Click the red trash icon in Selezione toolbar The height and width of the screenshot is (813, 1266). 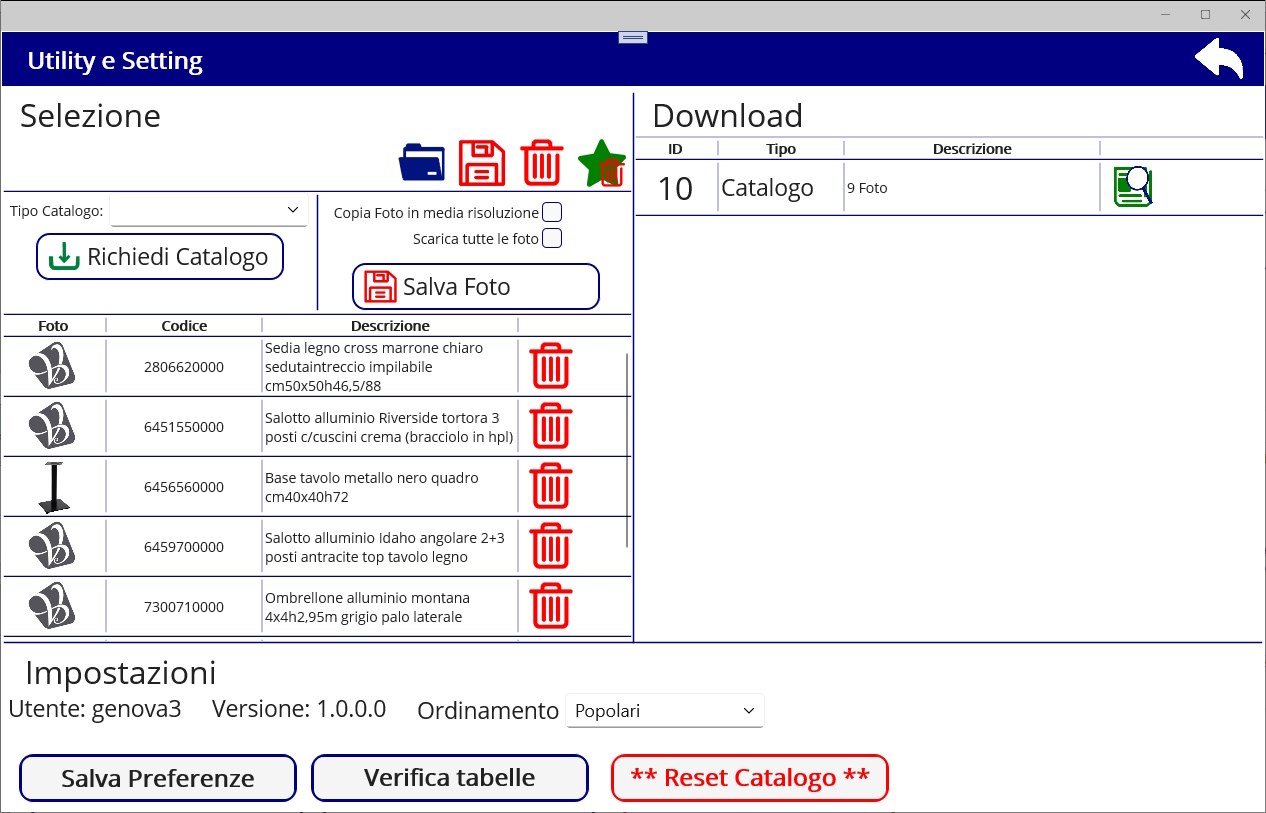(542, 162)
